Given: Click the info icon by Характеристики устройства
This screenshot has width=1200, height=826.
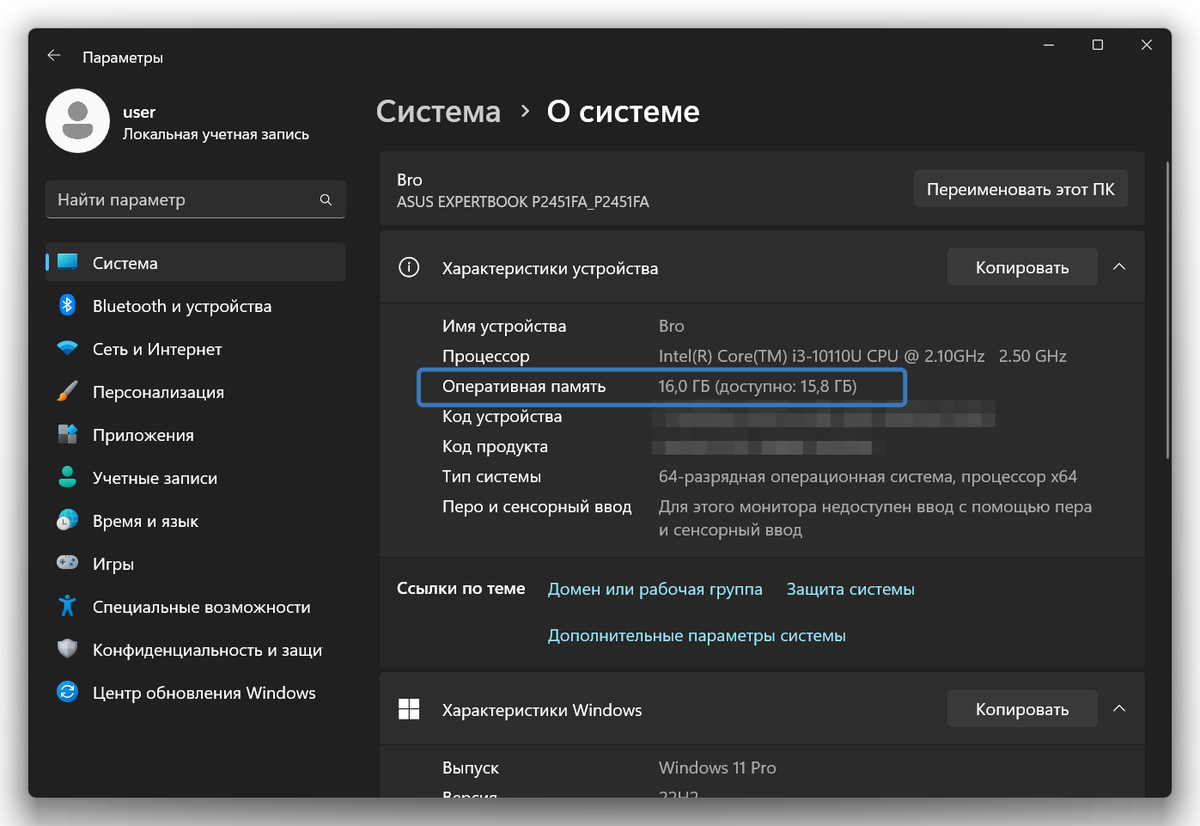Looking at the screenshot, I should (x=408, y=268).
